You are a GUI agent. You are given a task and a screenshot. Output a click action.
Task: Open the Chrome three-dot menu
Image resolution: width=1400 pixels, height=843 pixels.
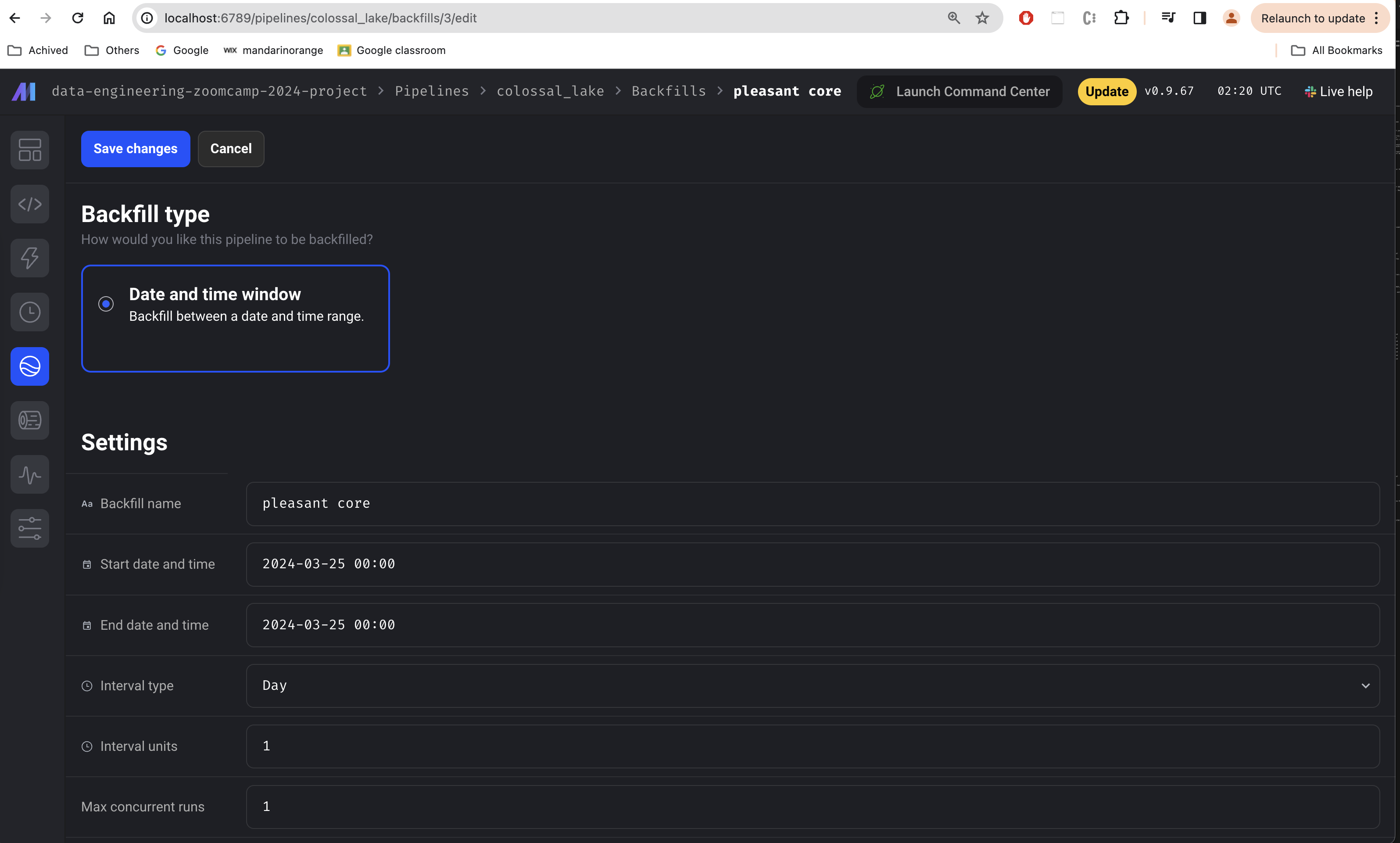click(x=1377, y=18)
